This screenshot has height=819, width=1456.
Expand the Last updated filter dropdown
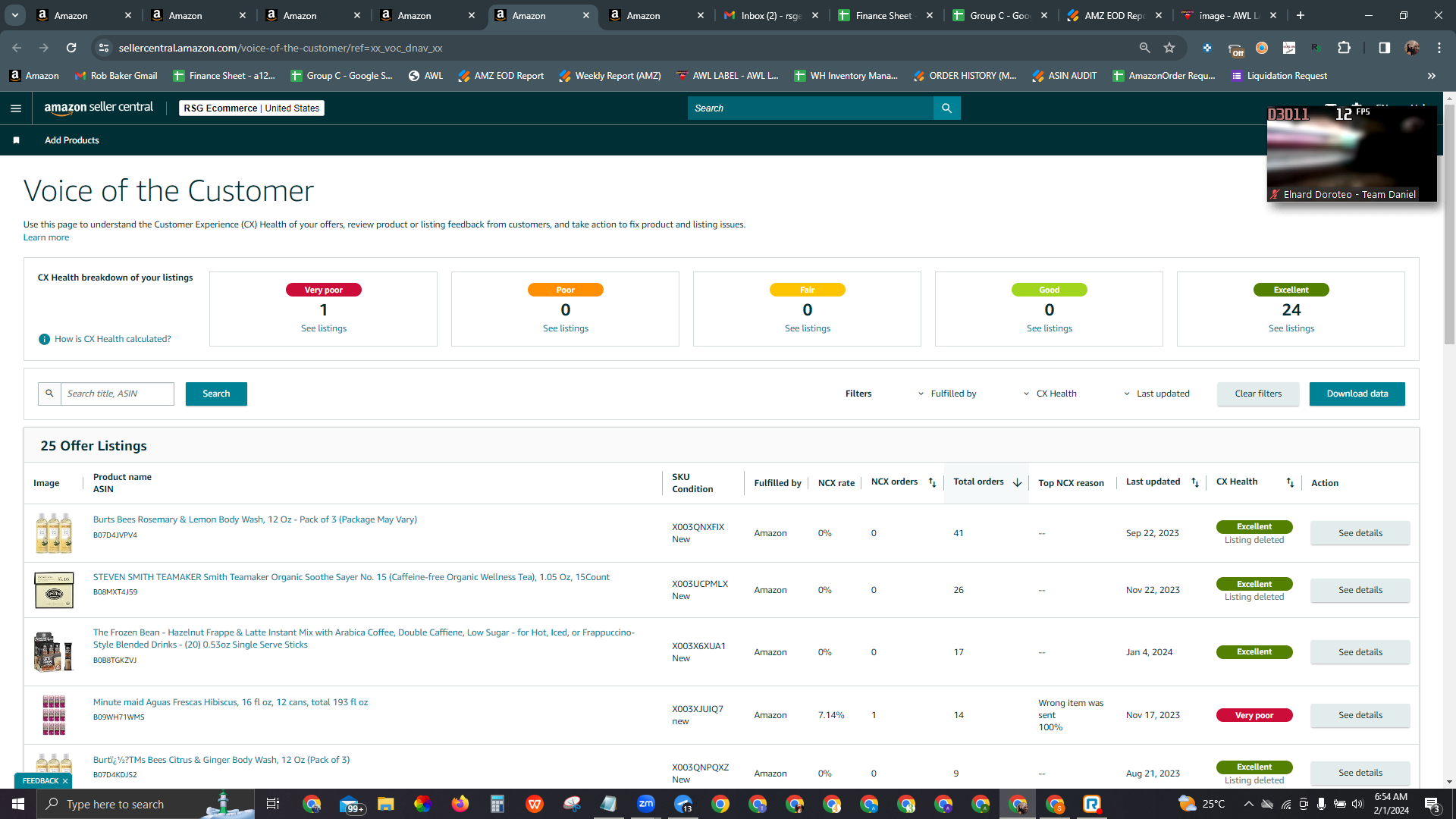(x=1156, y=394)
